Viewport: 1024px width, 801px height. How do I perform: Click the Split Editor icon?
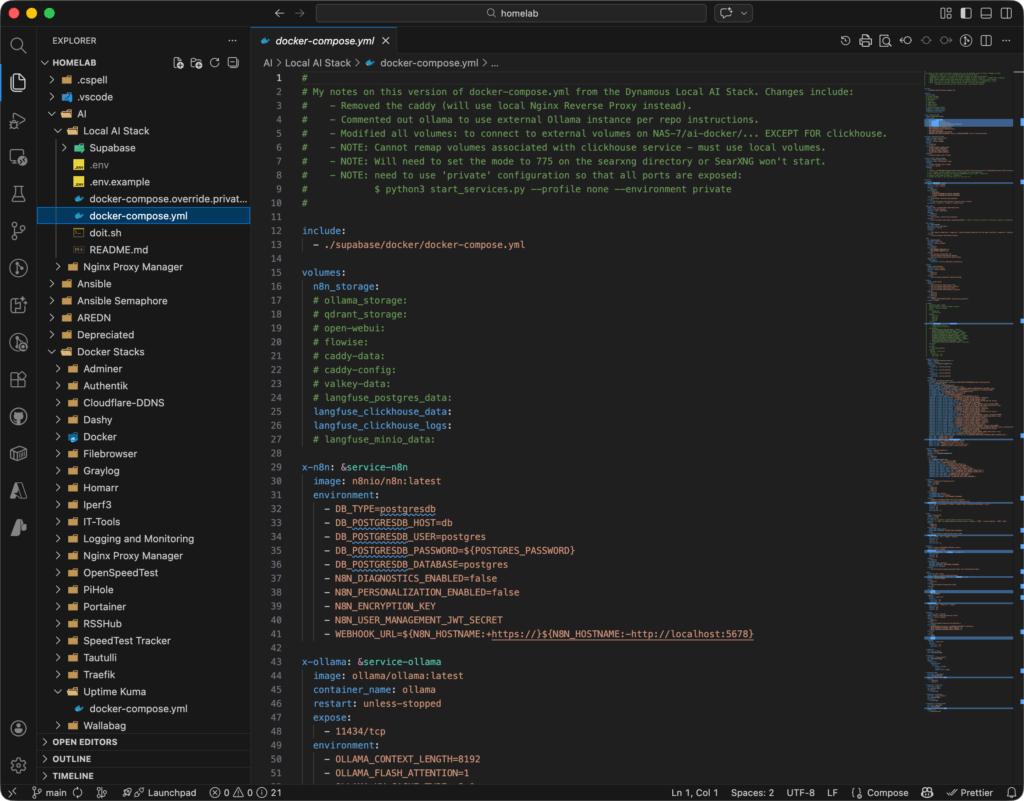pos(986,41)
